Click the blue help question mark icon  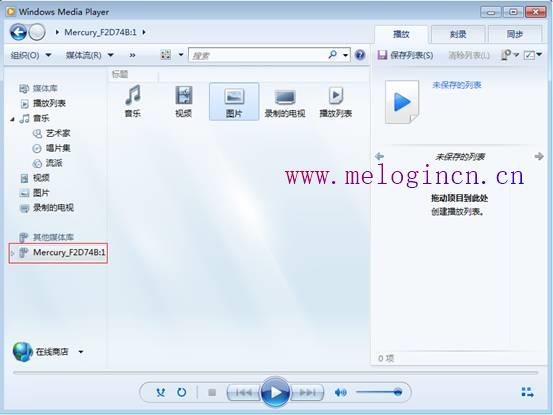pos(360,55)
